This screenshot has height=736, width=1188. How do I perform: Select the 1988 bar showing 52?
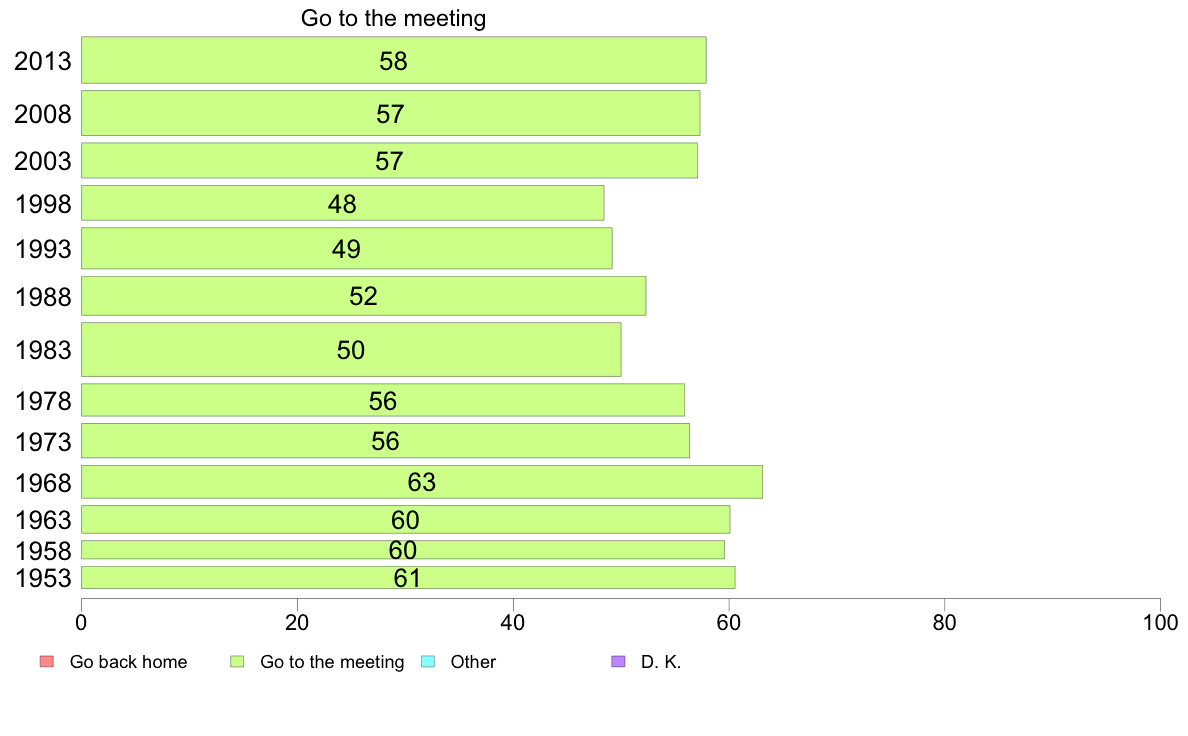point(364,296)
